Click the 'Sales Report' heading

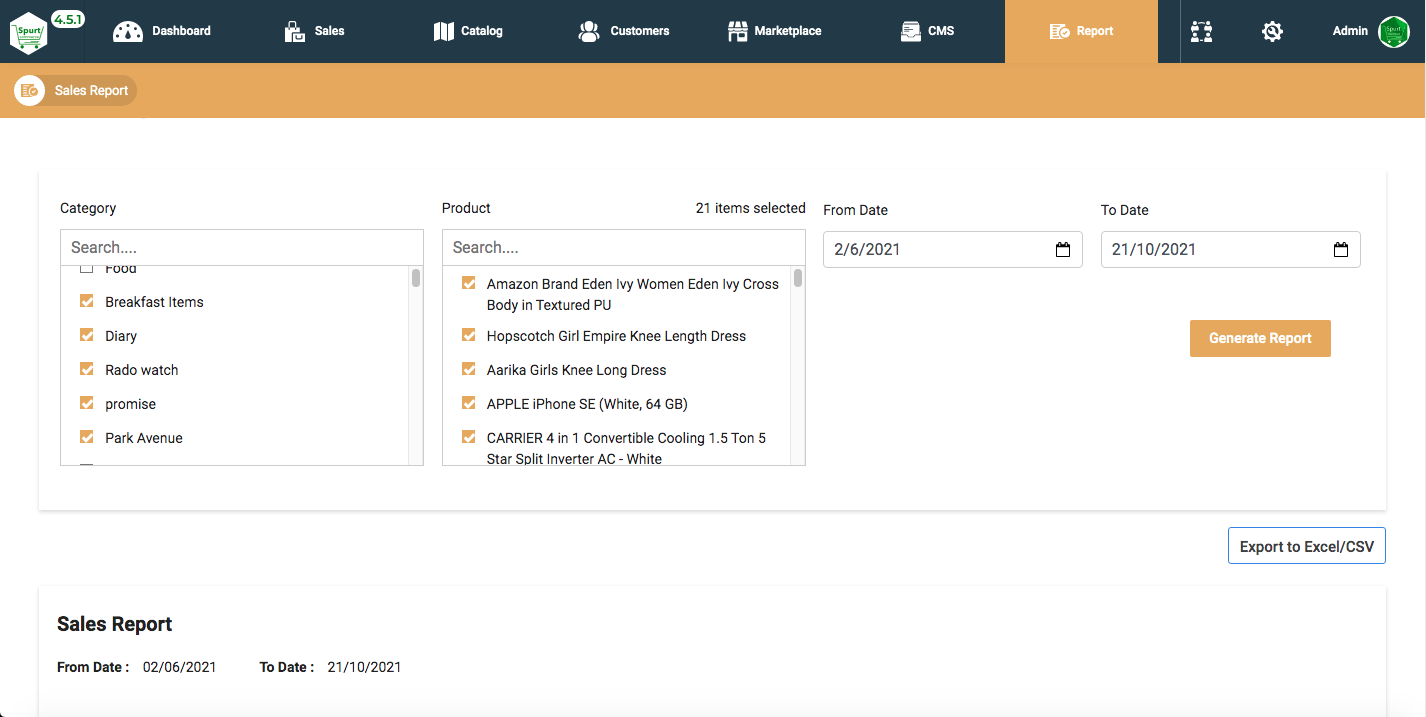pyautogui.click(x=115, y=624)
